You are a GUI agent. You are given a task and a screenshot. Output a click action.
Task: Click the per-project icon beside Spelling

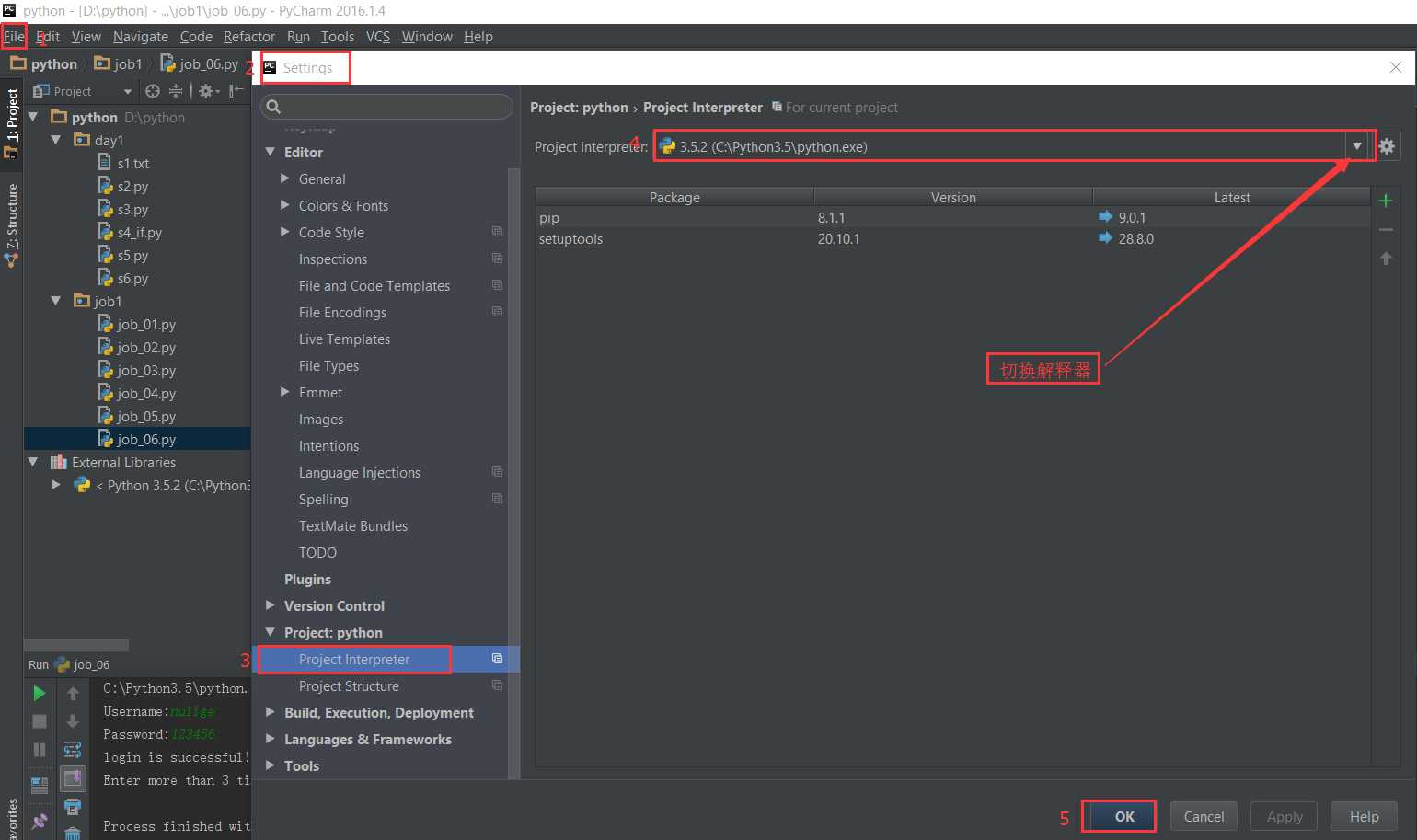point(497,499)
